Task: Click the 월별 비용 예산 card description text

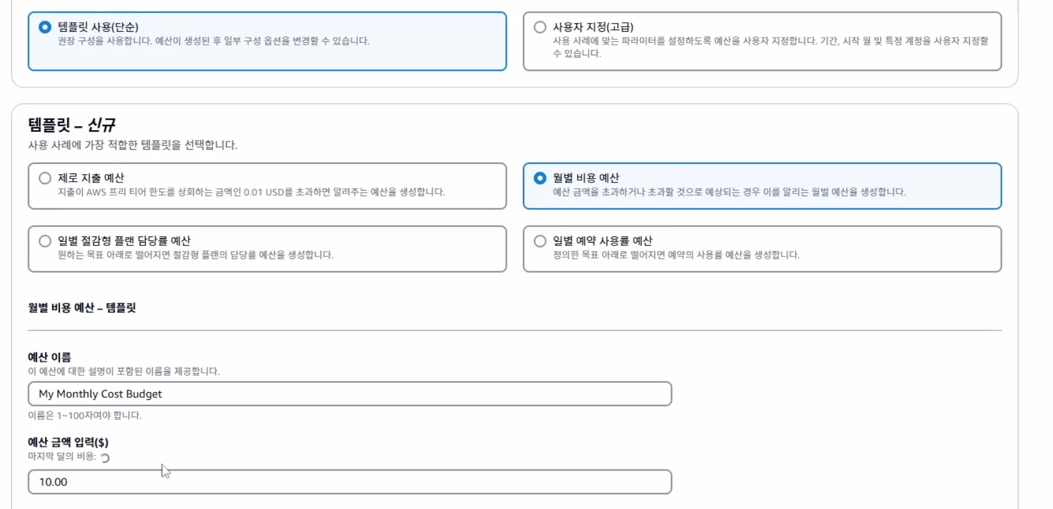Action: 729,192
